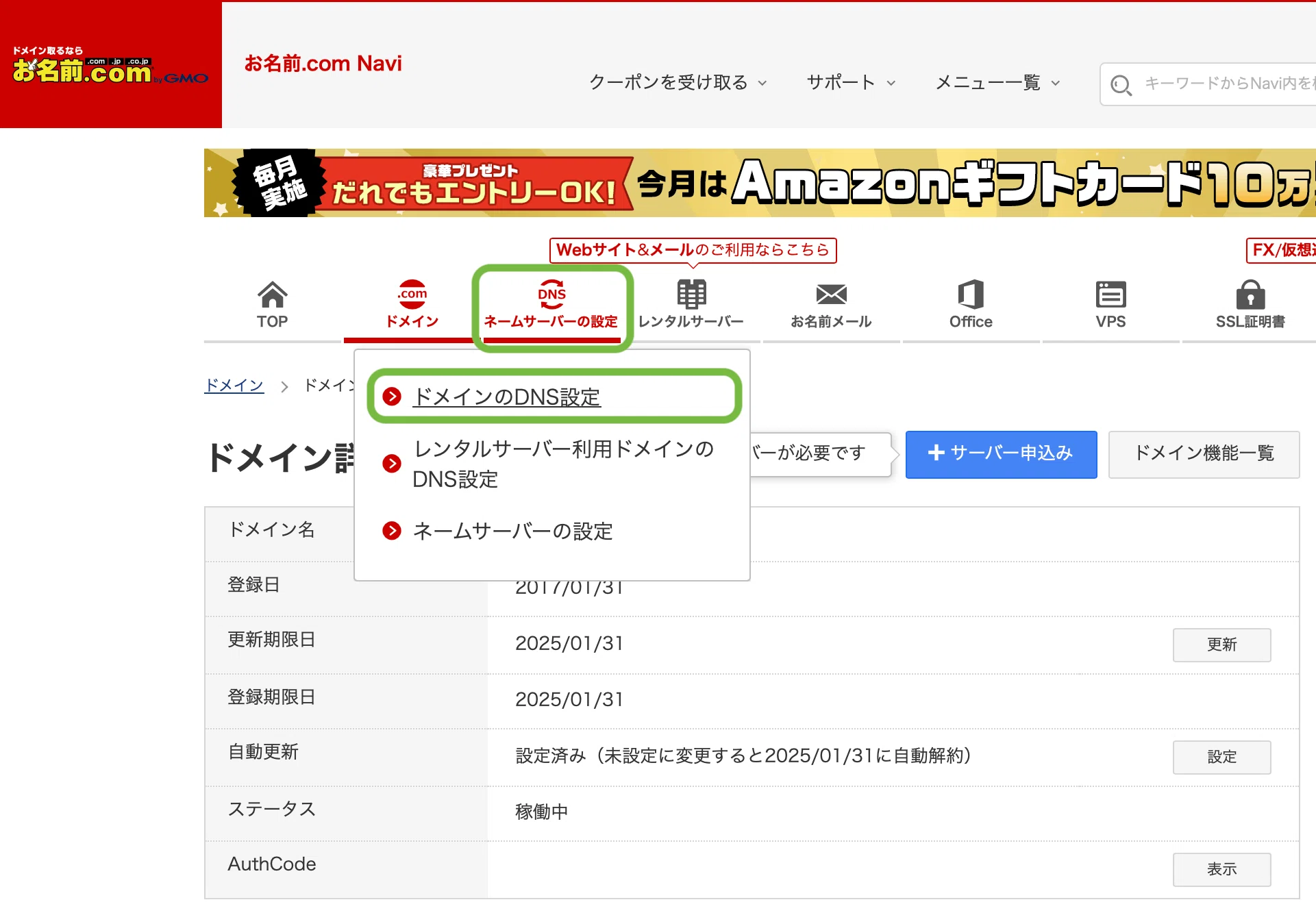Choose レンタルサーバー利用ドメインのDNS設定 entry

563,464
